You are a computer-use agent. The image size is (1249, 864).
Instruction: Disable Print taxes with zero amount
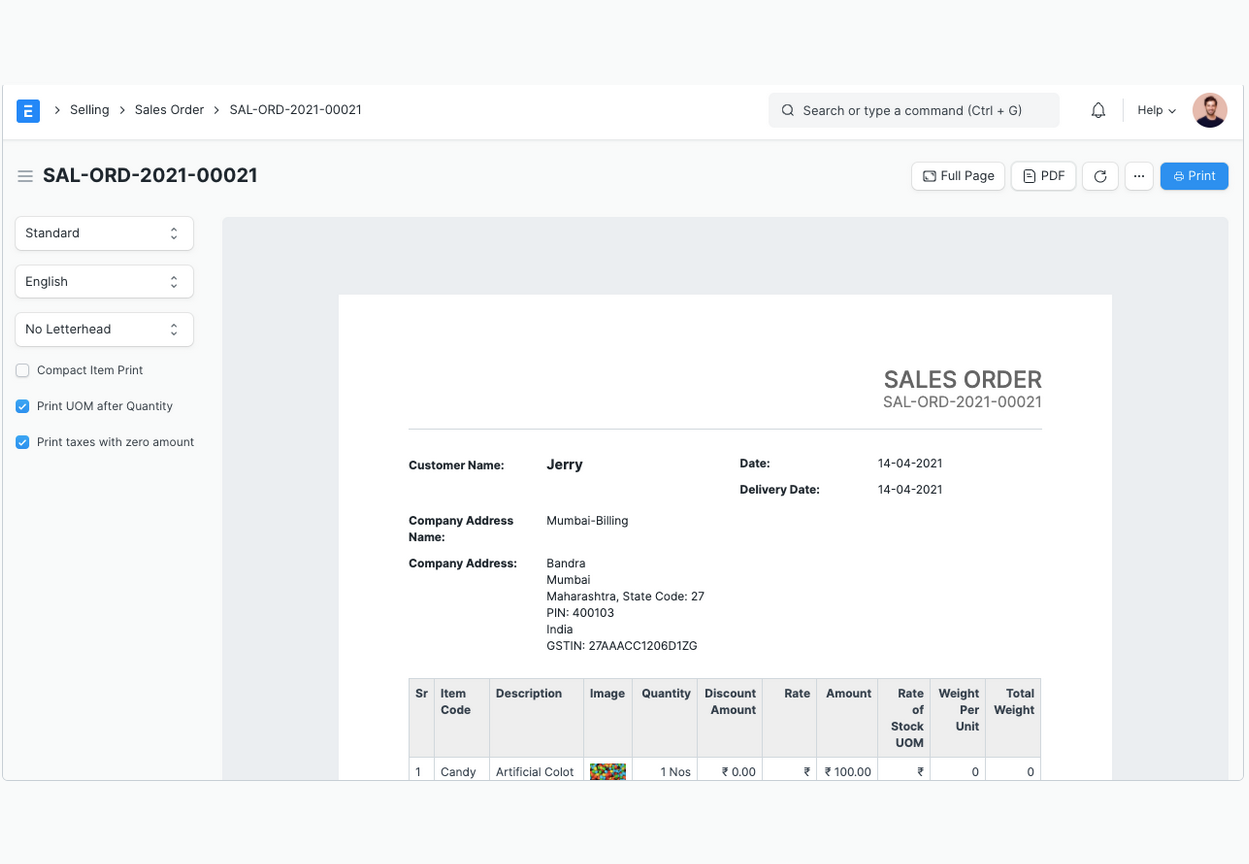point(23,442)
